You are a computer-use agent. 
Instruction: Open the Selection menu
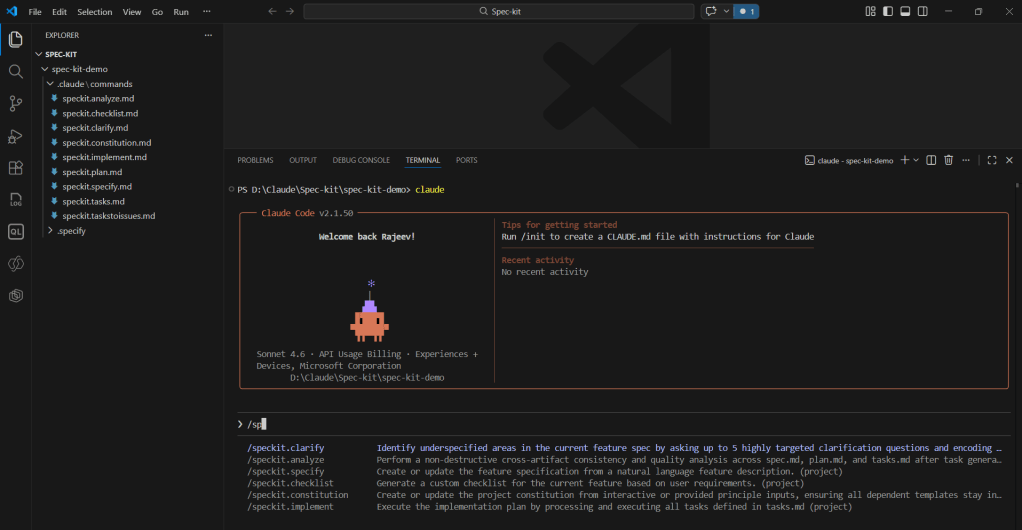pos(95,12)
